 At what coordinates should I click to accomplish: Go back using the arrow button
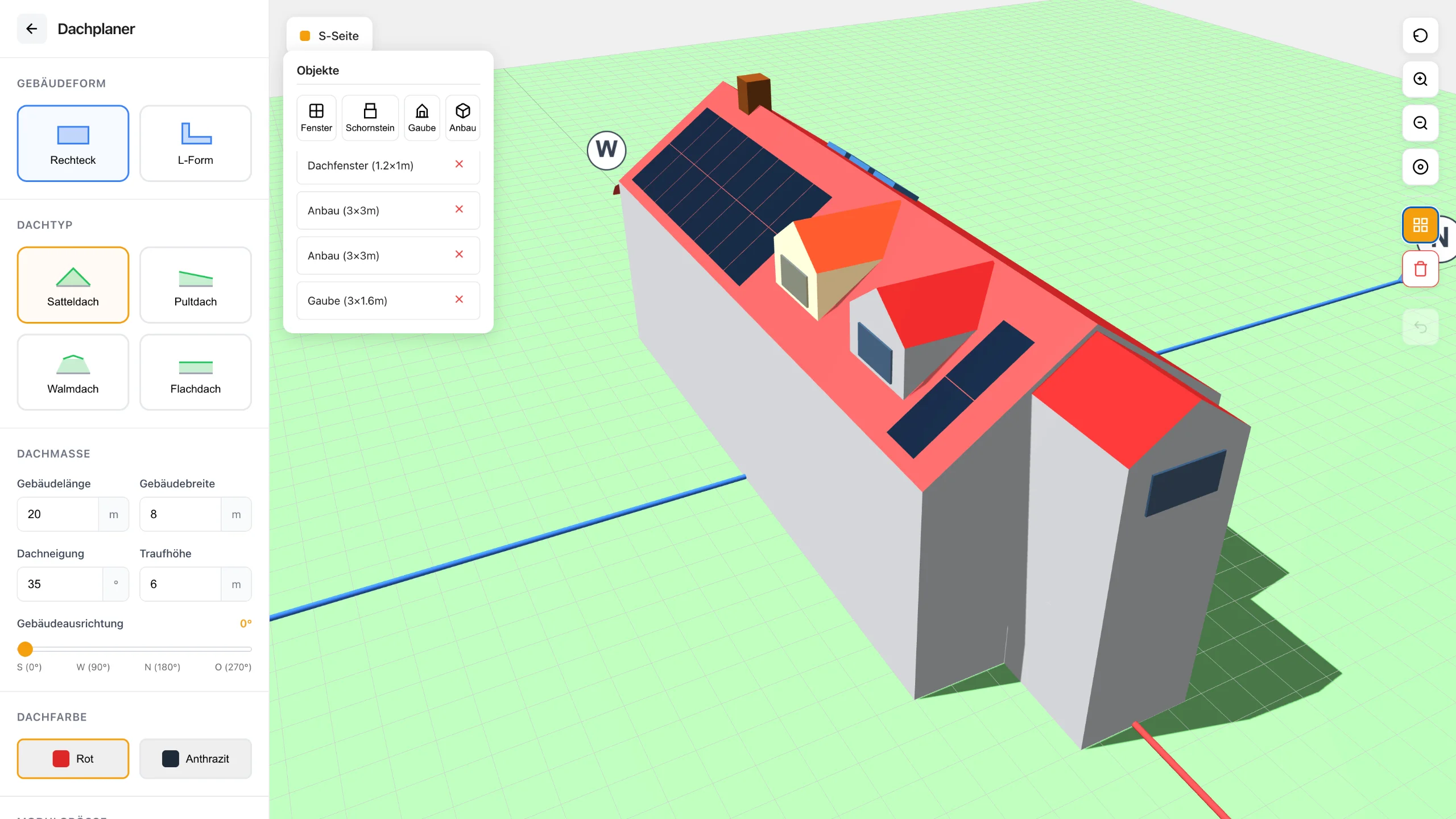pyautogui.click(x=32, y=29)
